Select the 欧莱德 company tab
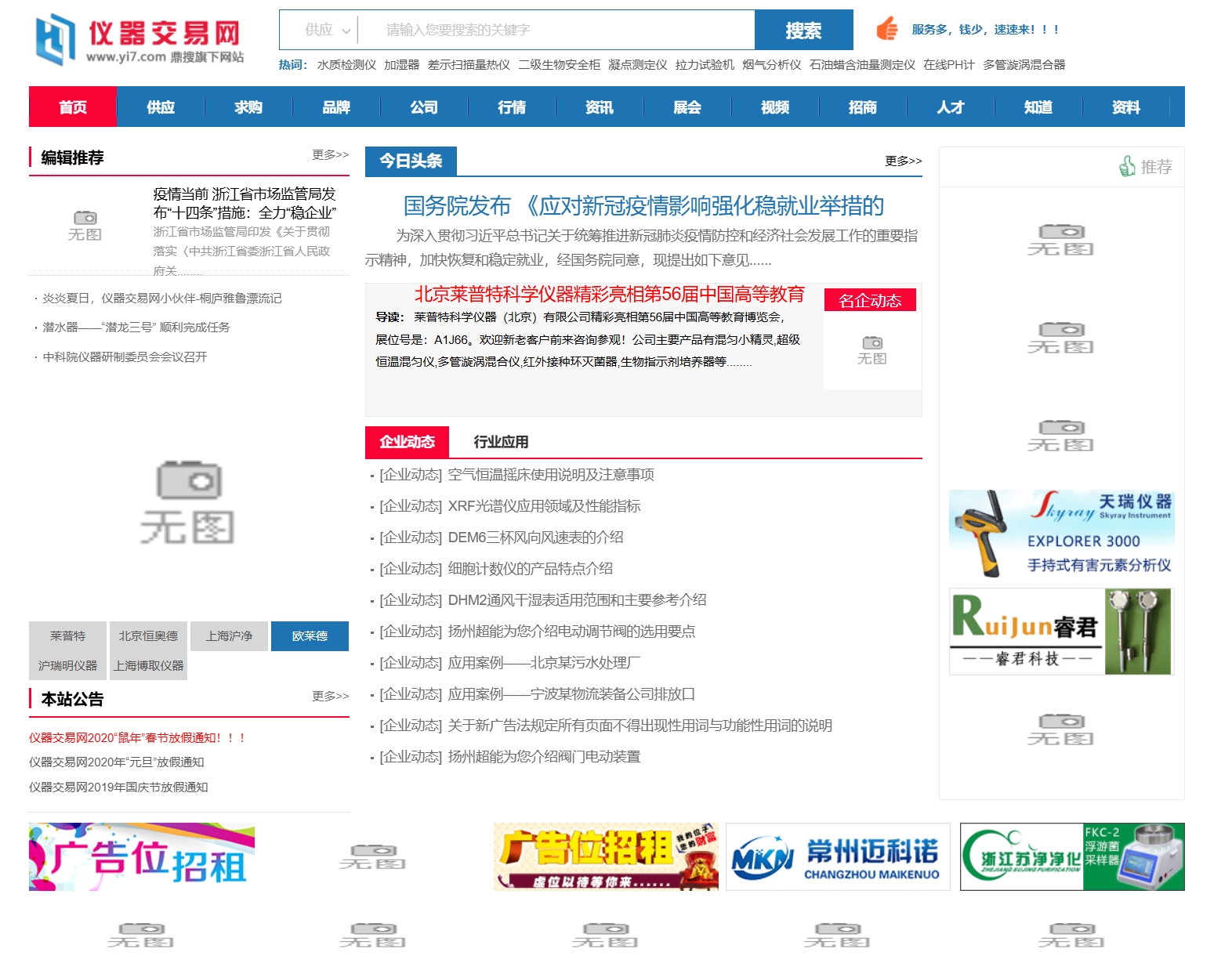The image size is (1232, 963). coord(310,636)
